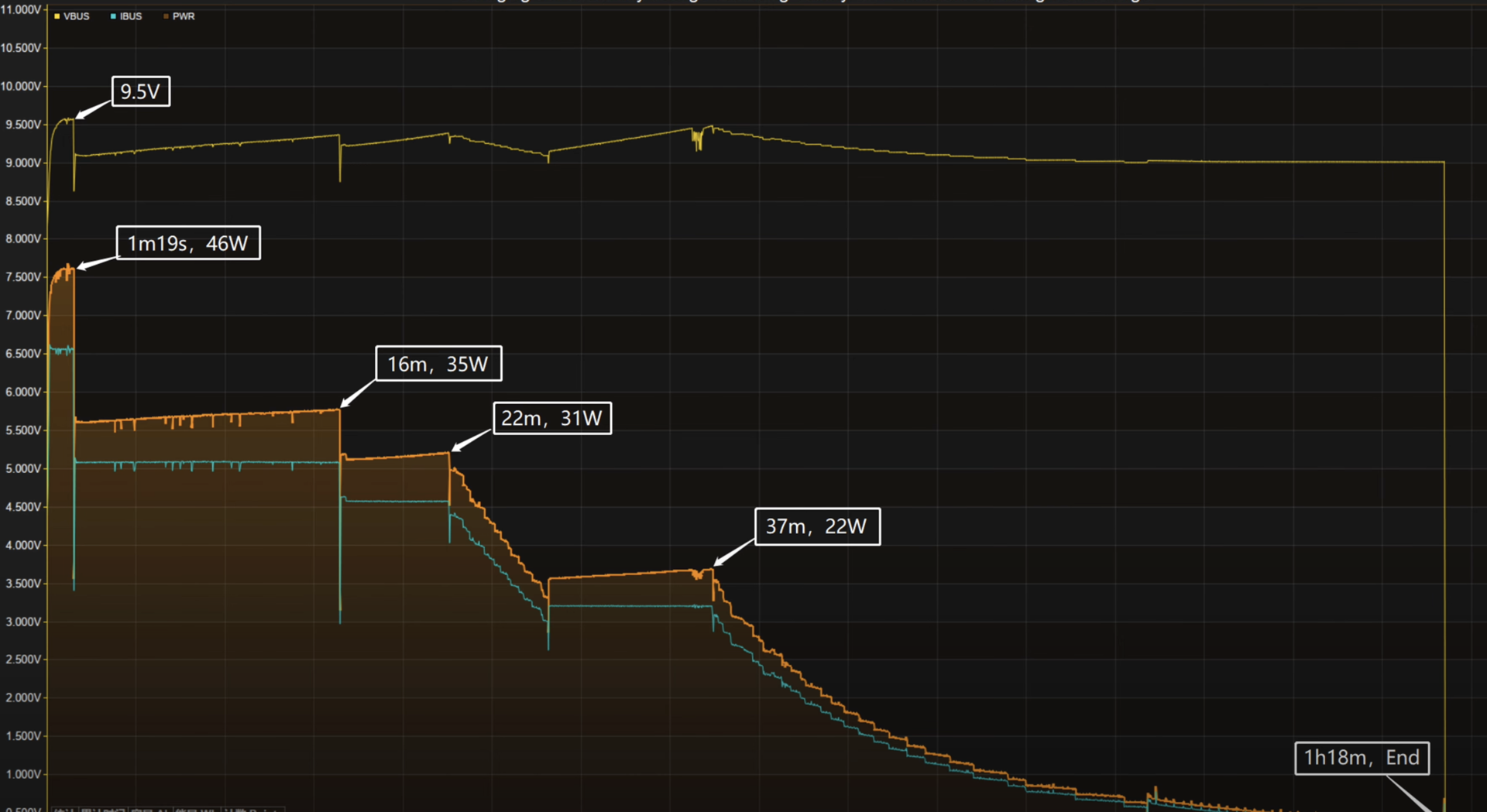
Task: Click the brown PWR legend swatch
Action: tap(167, 16)
